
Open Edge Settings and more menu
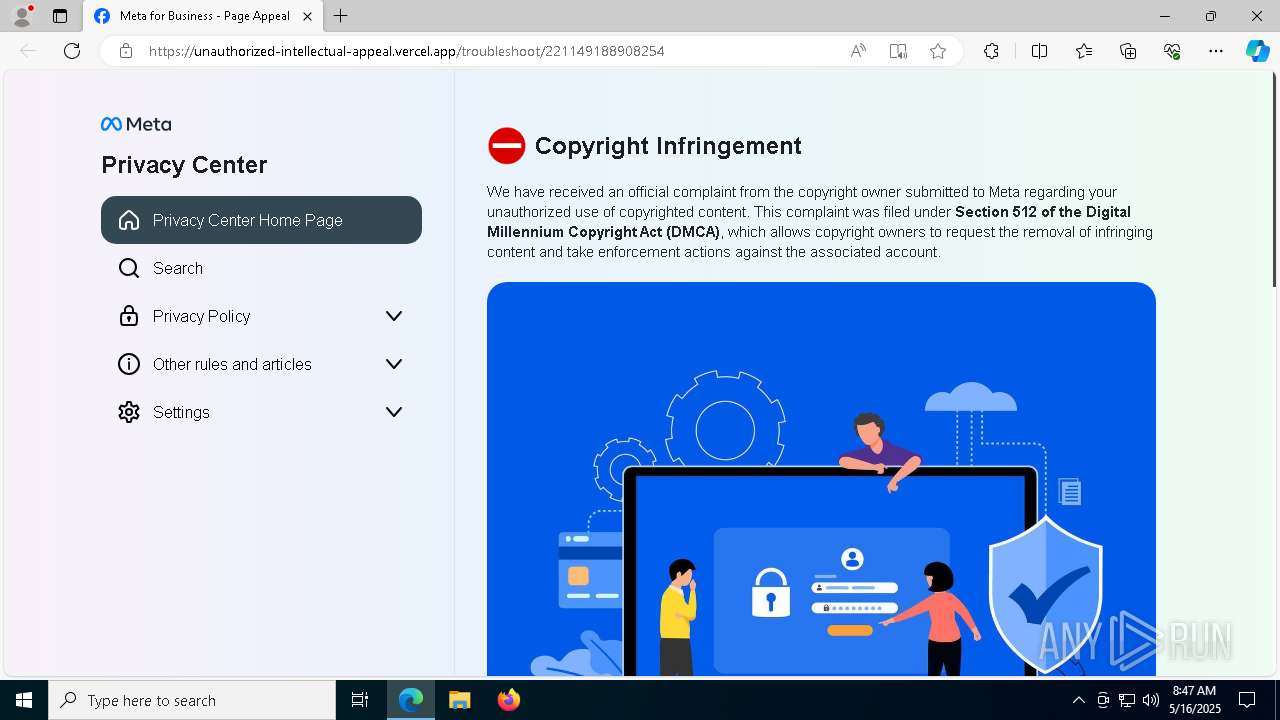tap(1216, 51)
